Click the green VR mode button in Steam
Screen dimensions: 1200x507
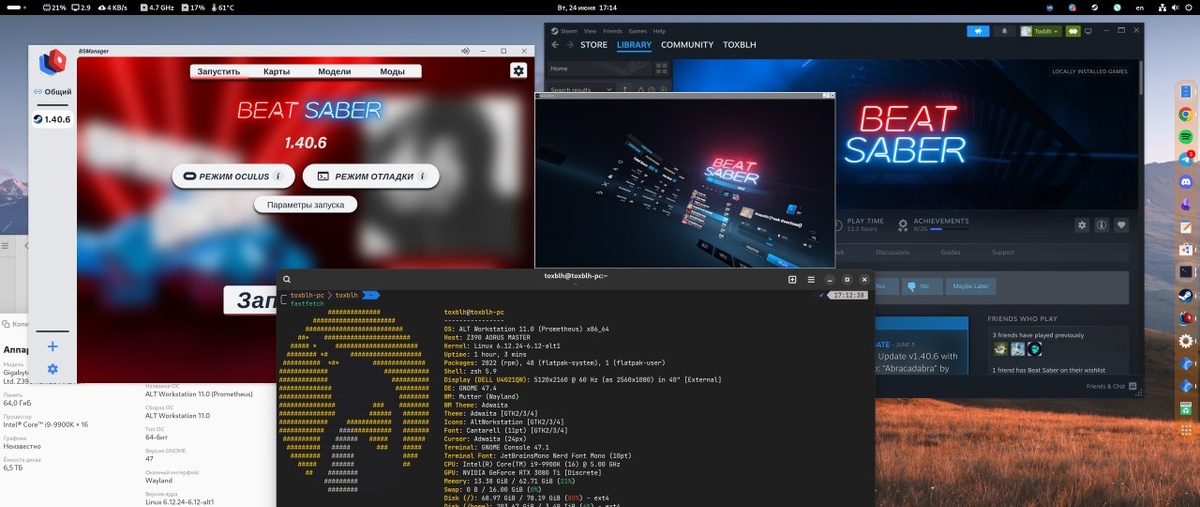tap(1073, 31)
